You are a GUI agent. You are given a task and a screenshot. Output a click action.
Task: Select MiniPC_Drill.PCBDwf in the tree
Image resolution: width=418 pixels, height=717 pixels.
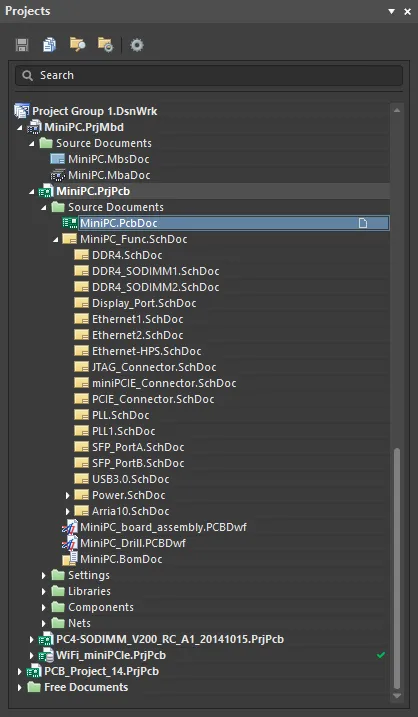(133, 543)
